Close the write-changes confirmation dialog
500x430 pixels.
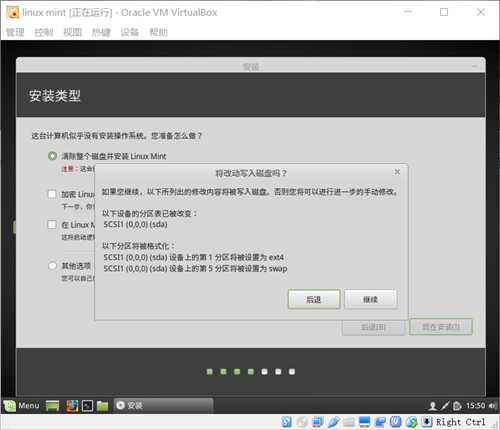397,172
